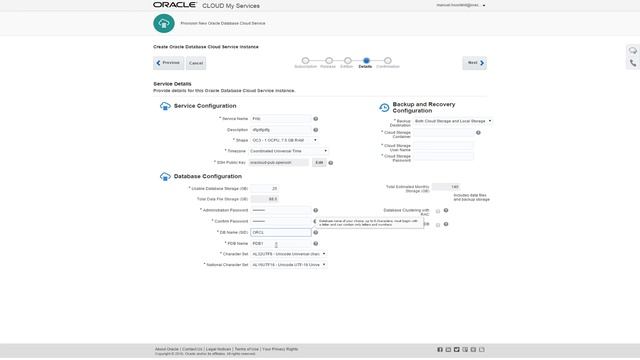This screenshot has width=640, height=360.
Task: Click the Backup and Recovery clock icon
Action: [x=384, y=107]
